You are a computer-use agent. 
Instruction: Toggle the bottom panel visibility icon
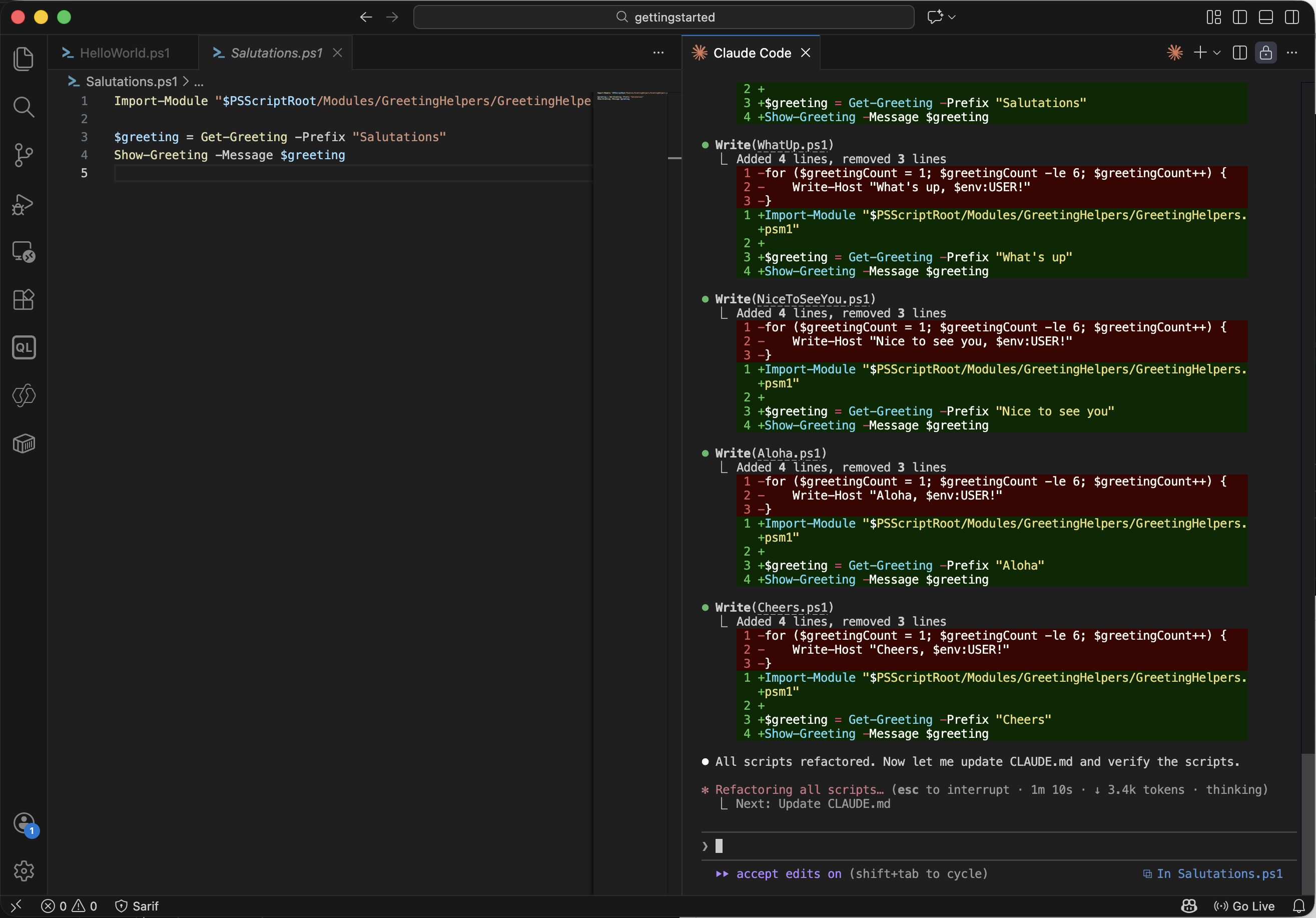(x=1265, y=17)
